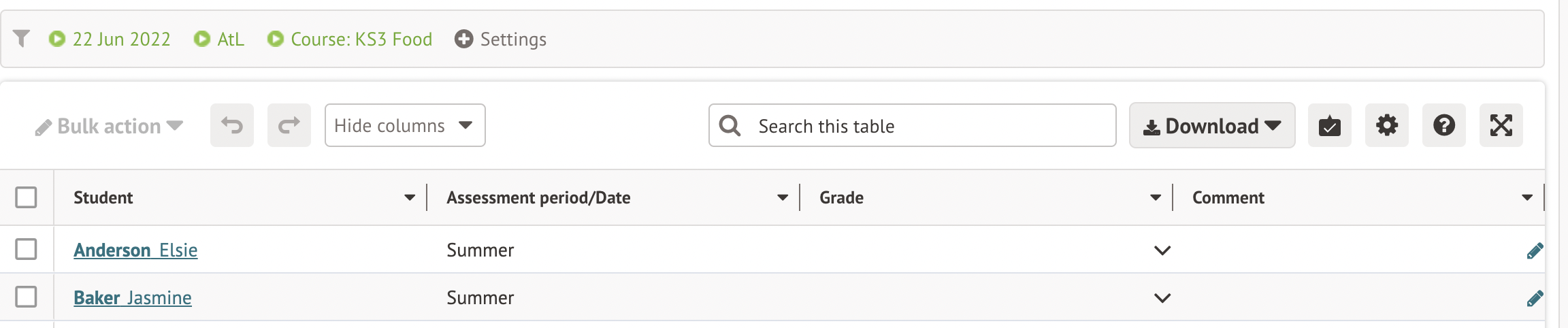Select Anderson Elsie's row checkbox
1568x328 pixels.
tap(26, 249)
